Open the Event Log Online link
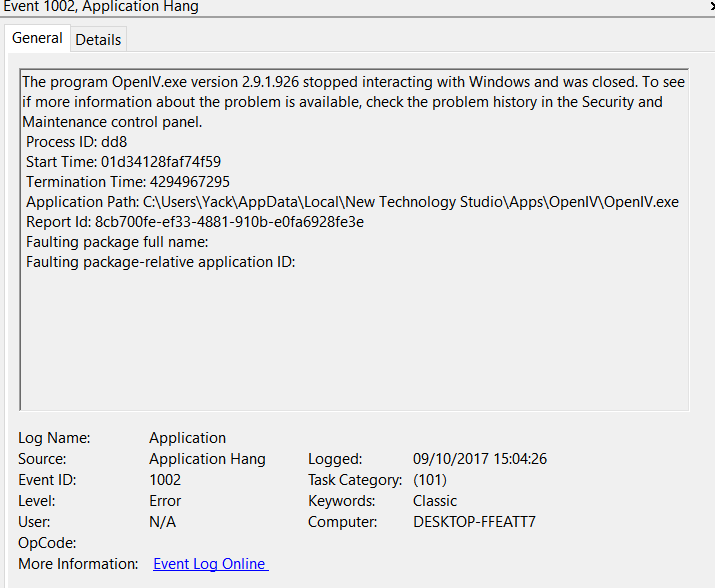The height and width of the screenshot is (588, 715). click(x=210, y=564)
